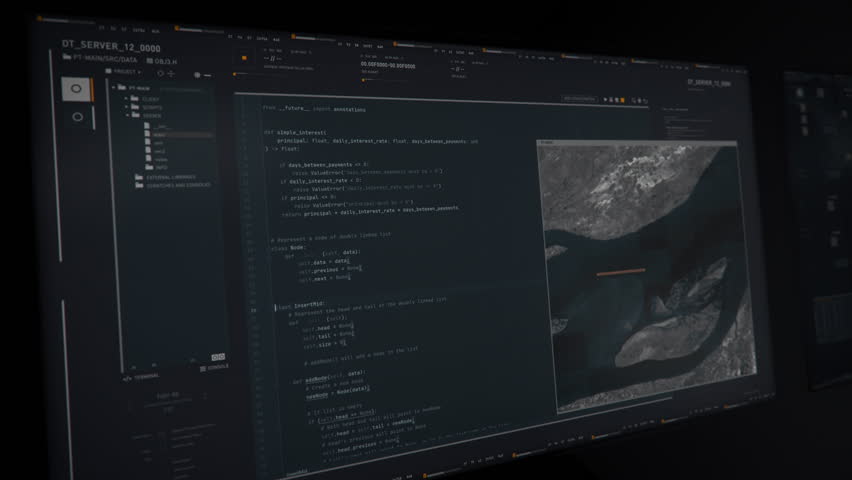Select the SCRIPTS folder
This screenshot has width=852, height=480.
[x=147, y=107]
